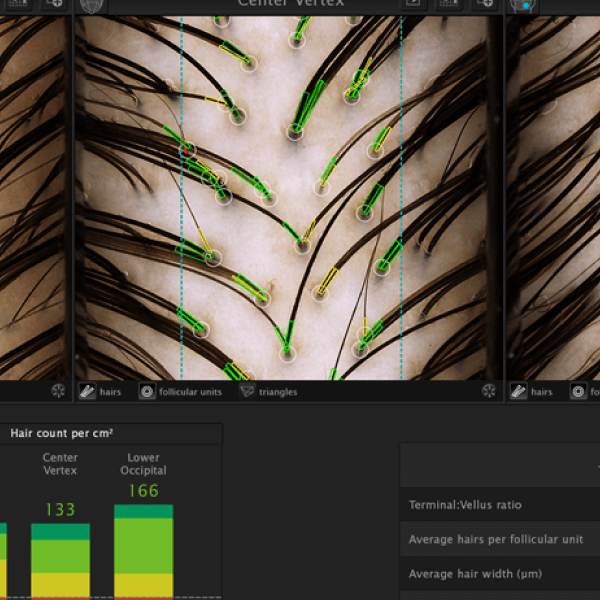Select the Center Vertex column label in chart
The image size is (600, 600).
(x=60, y=464)
